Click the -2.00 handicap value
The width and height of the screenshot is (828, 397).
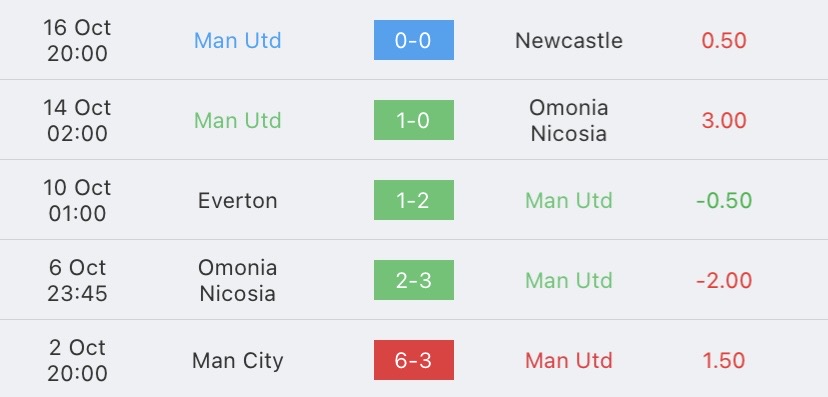724,280
